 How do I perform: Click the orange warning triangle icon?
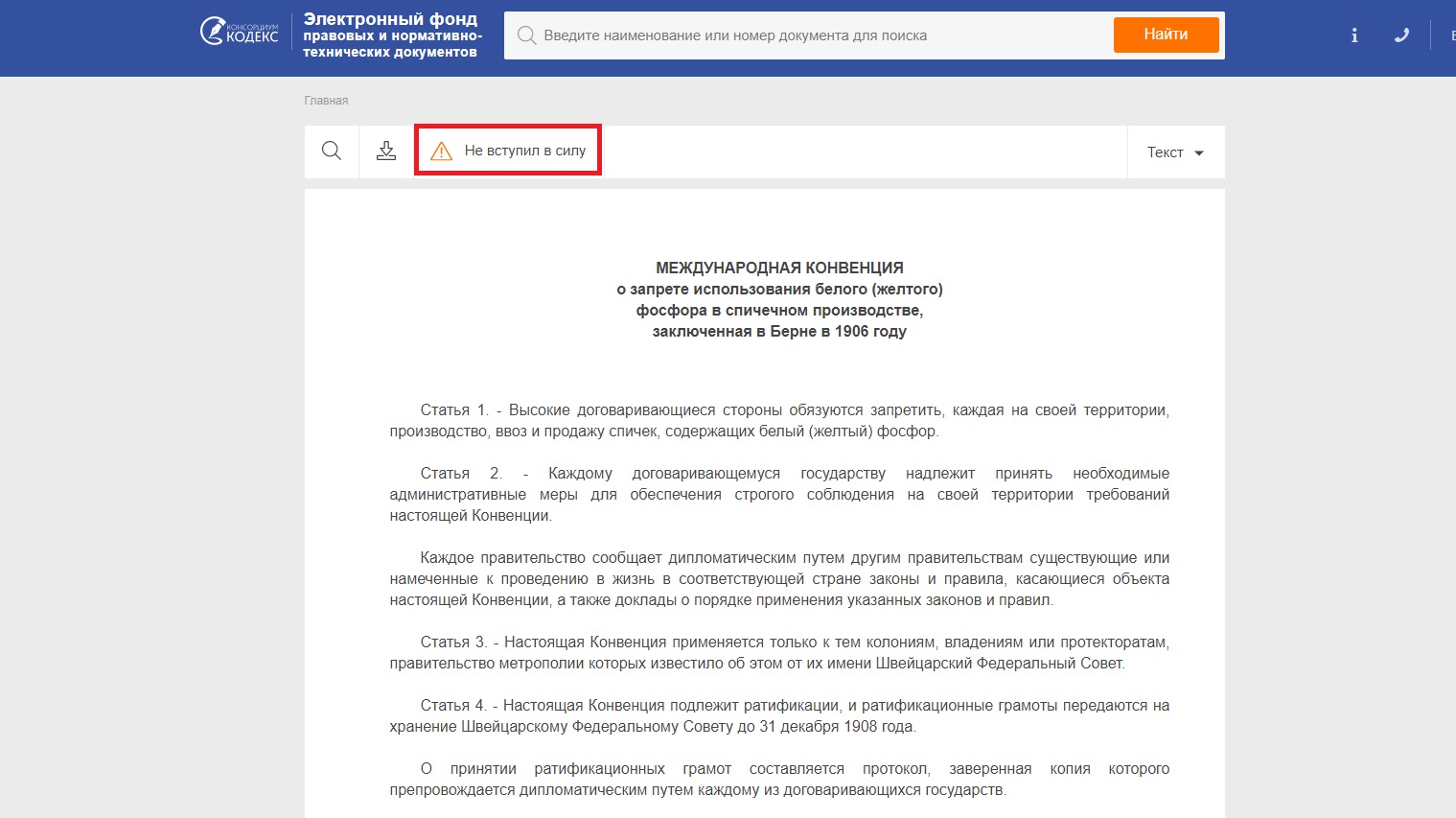click(x=441, y=152)
